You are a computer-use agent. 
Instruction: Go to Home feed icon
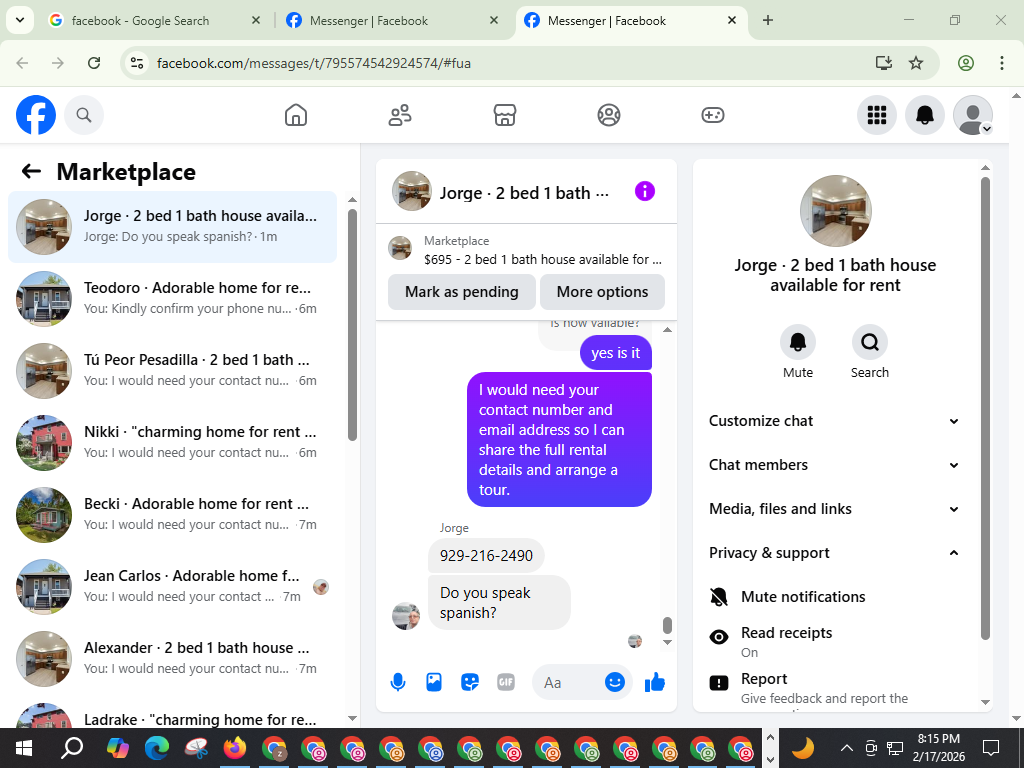click(x=296, y=115)
